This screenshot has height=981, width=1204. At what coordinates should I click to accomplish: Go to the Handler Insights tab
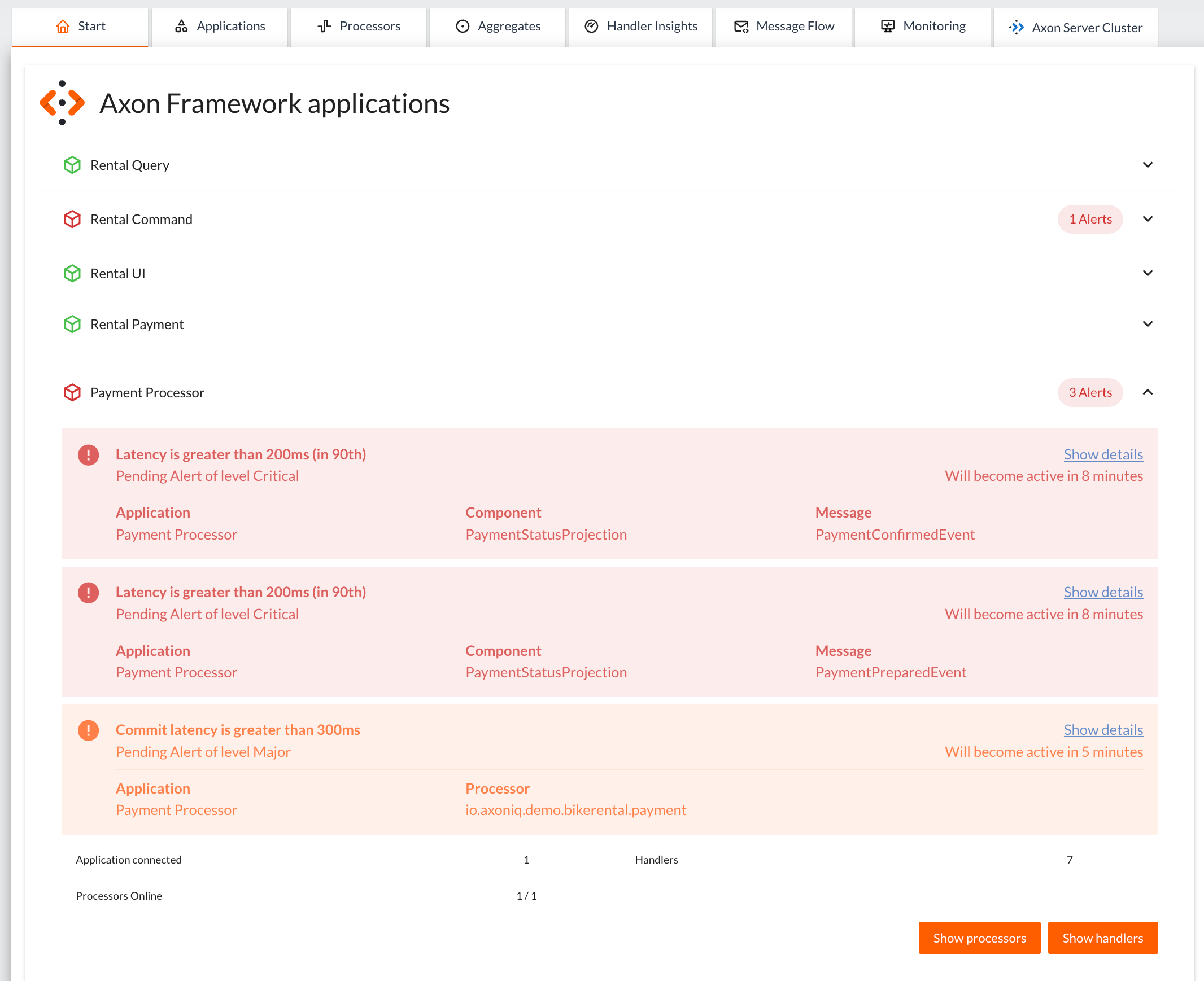pos(641,27)
